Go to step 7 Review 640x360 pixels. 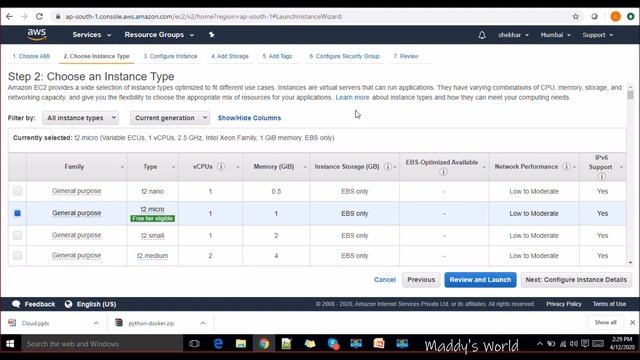(406, 56)
